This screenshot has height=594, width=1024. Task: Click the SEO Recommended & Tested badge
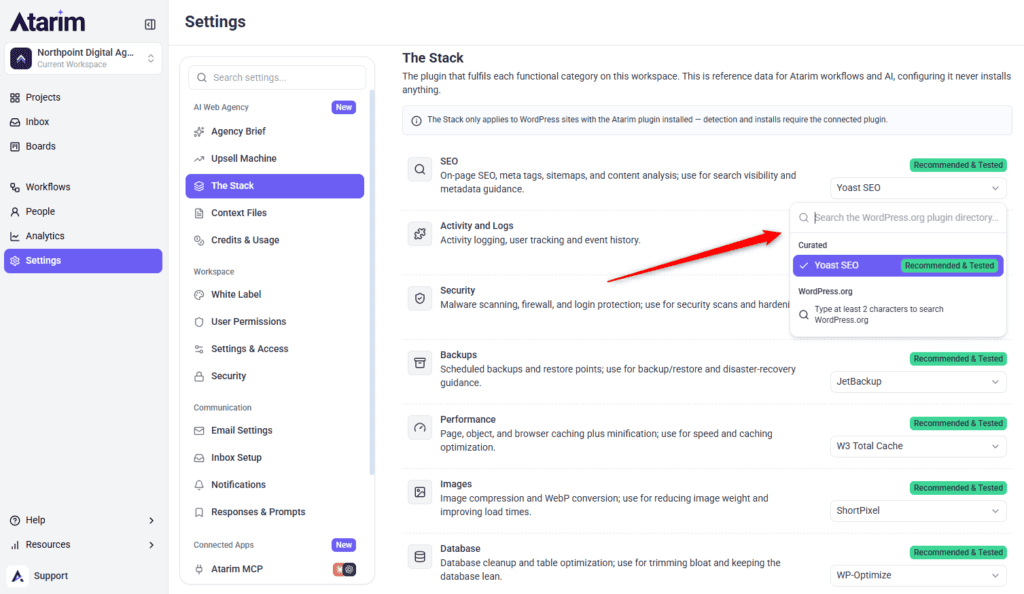958,165
